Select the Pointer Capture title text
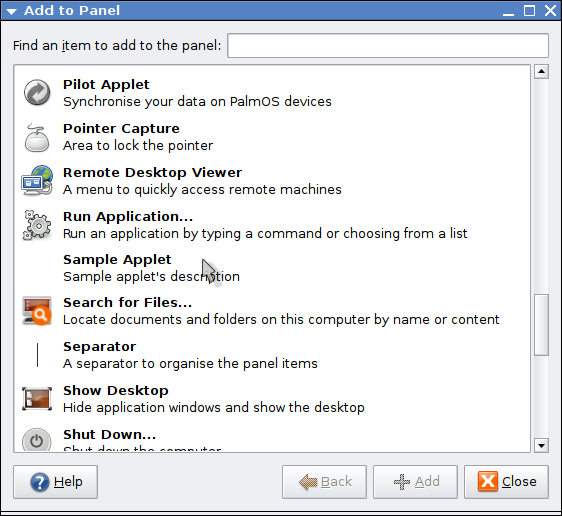 coord(121,129)
